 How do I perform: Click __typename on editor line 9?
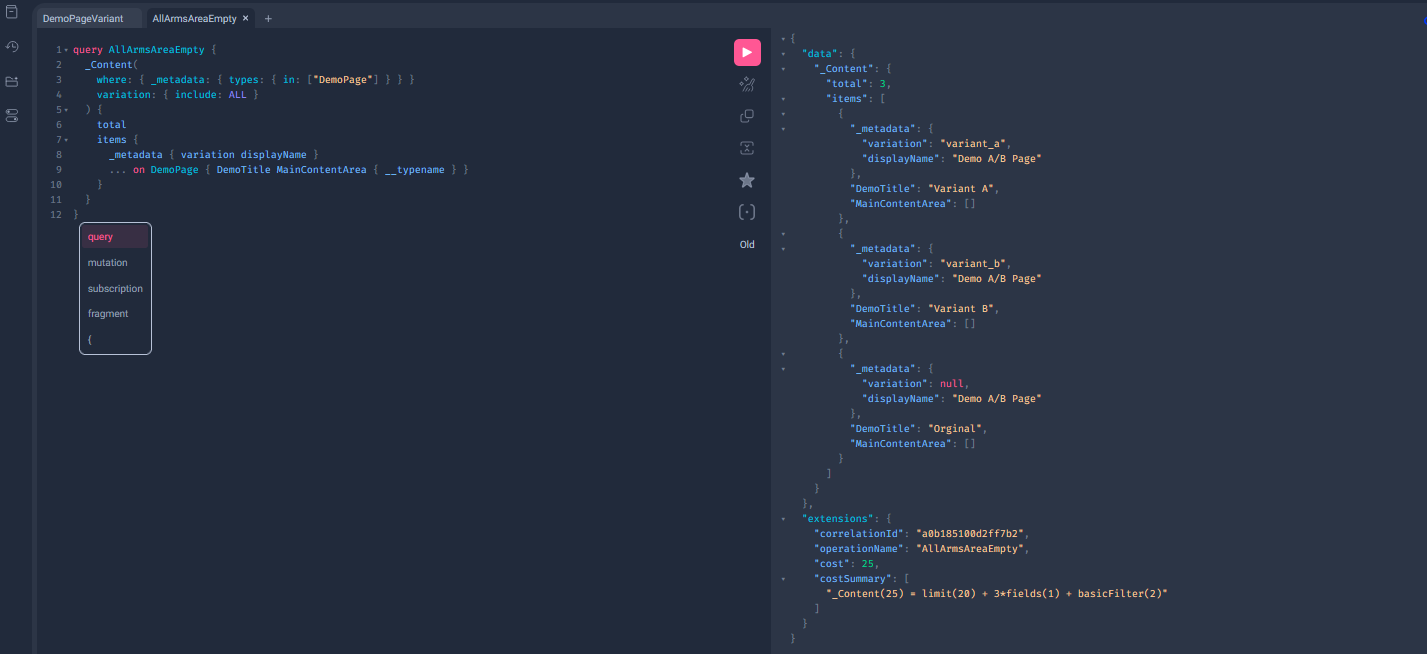click(415, 169)
